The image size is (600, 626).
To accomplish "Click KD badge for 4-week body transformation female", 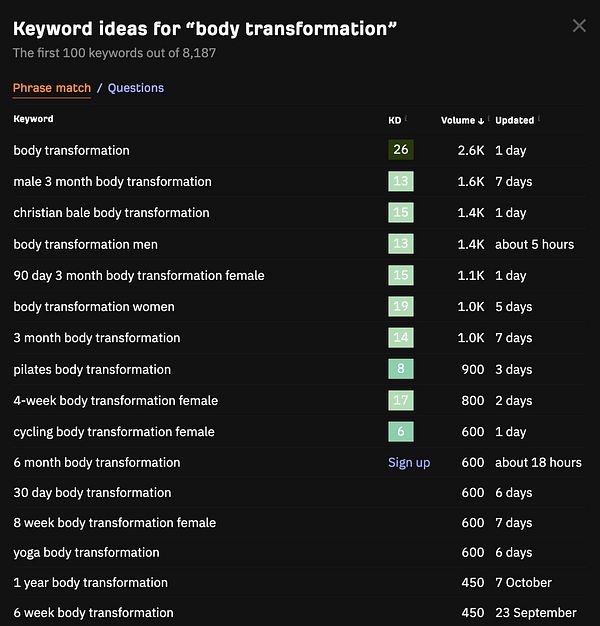I will click(x=400, y=401).
